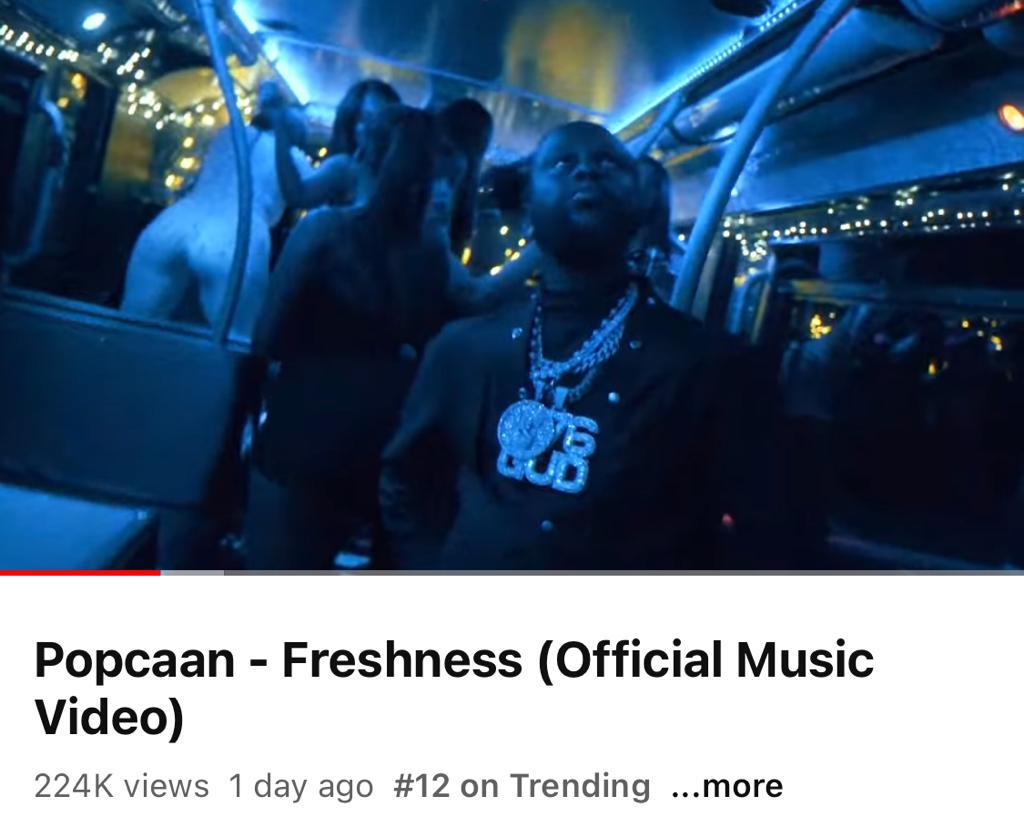This screenshot has height=838, width=1024.
Task: Click the diamond pendant in the video frame
Action: tap(547, 445)
